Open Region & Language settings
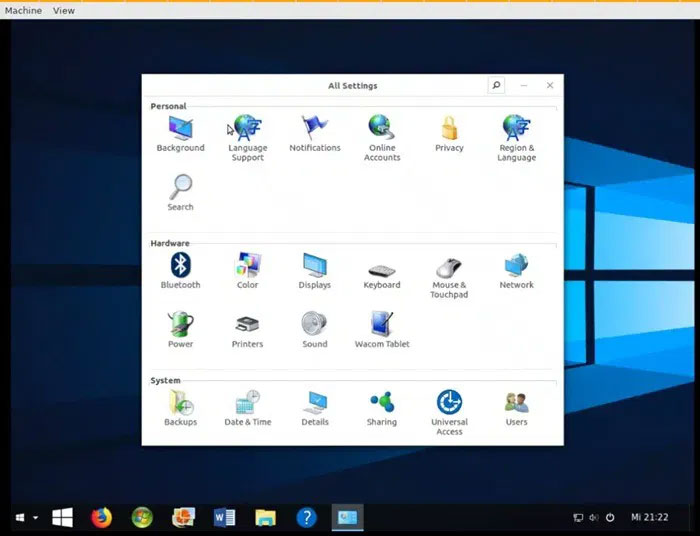 pos(517,138)
